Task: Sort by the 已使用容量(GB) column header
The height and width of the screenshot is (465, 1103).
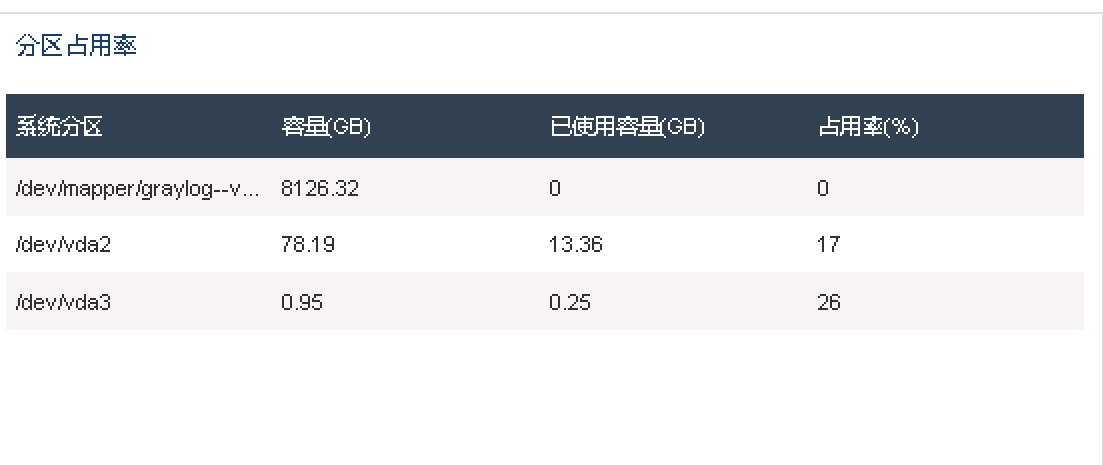Action: tap(628, 127)
